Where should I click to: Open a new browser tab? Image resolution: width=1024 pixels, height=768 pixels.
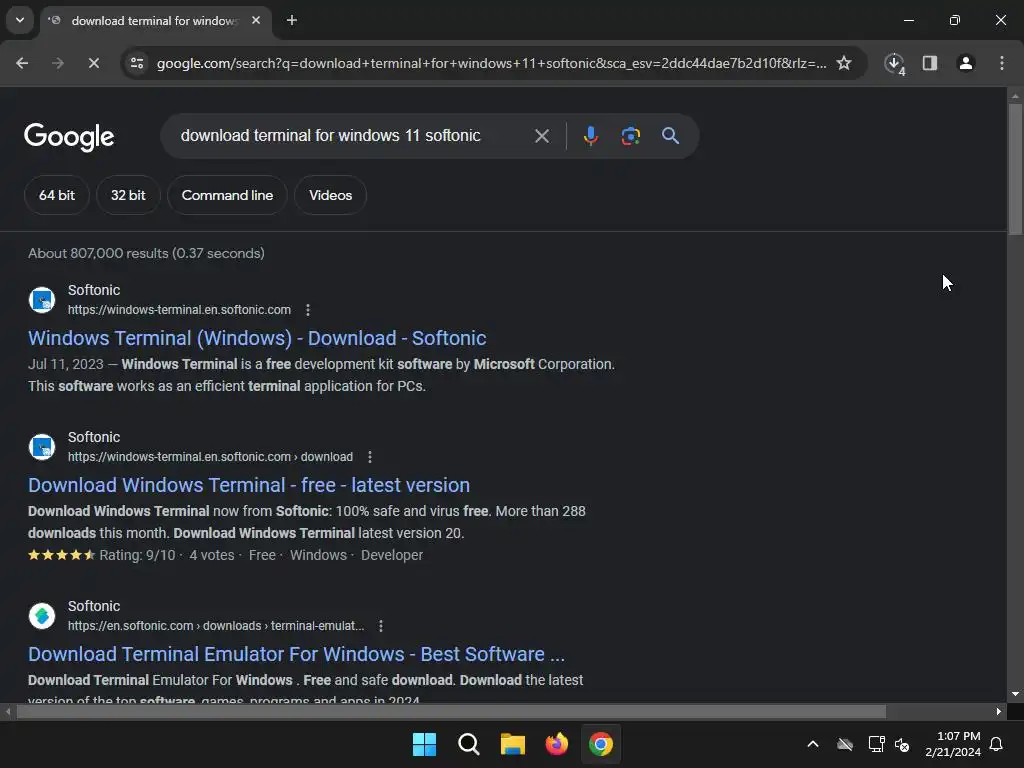point(292,20)
